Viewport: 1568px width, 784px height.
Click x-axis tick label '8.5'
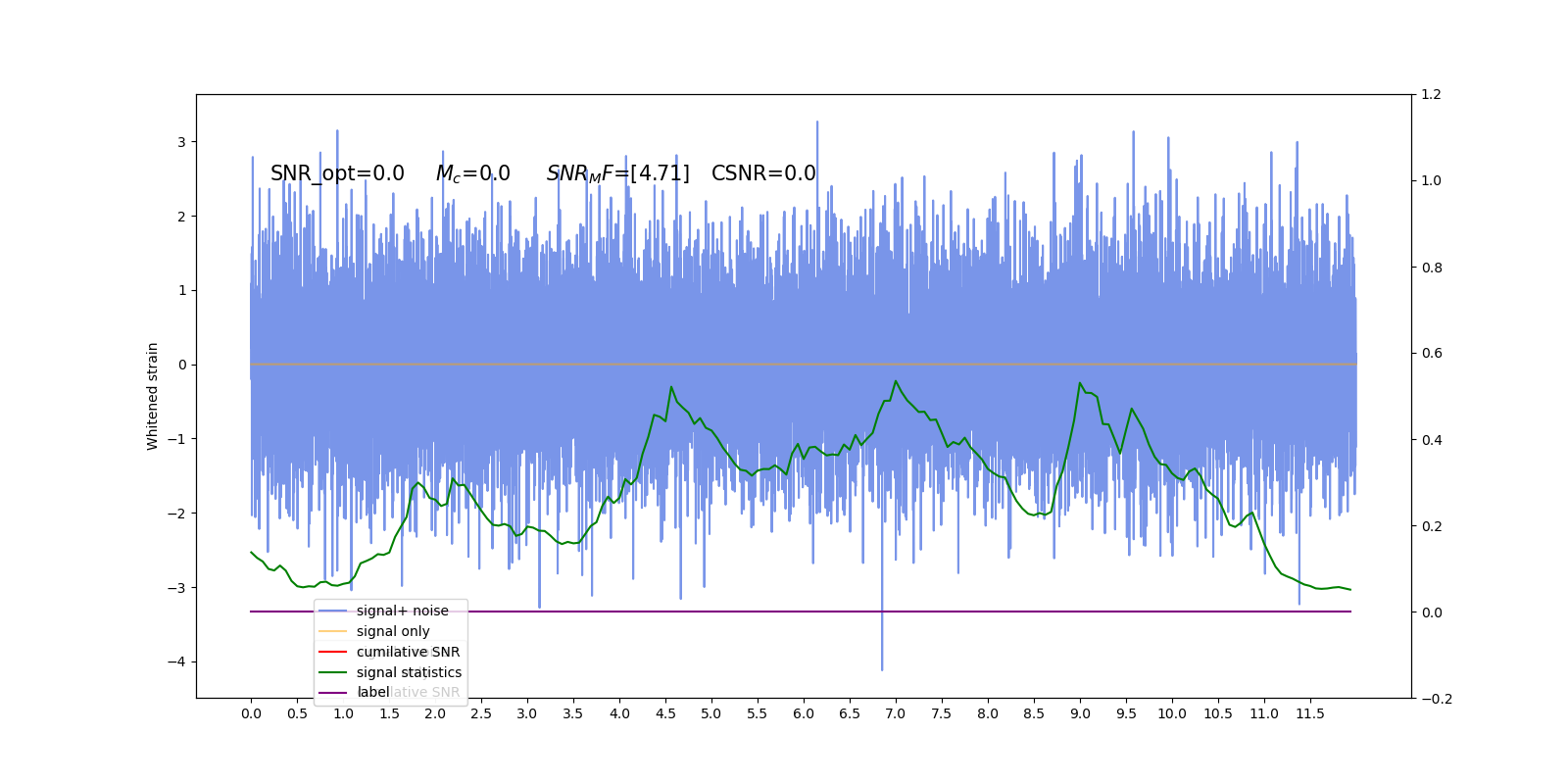(1034, 713)
